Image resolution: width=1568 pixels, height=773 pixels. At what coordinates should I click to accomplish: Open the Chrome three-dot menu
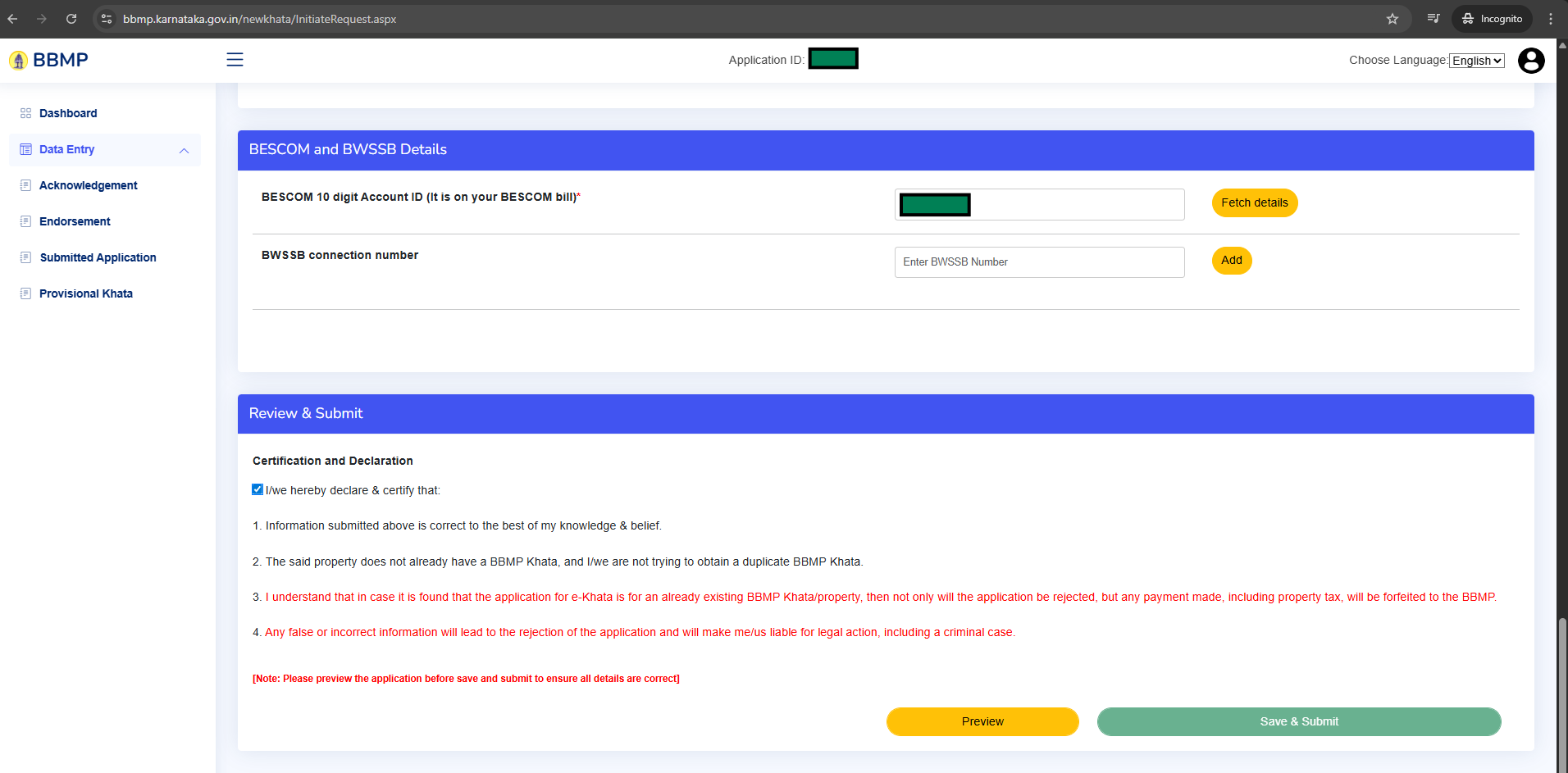pyautogui.click(x=1551, y=19)
